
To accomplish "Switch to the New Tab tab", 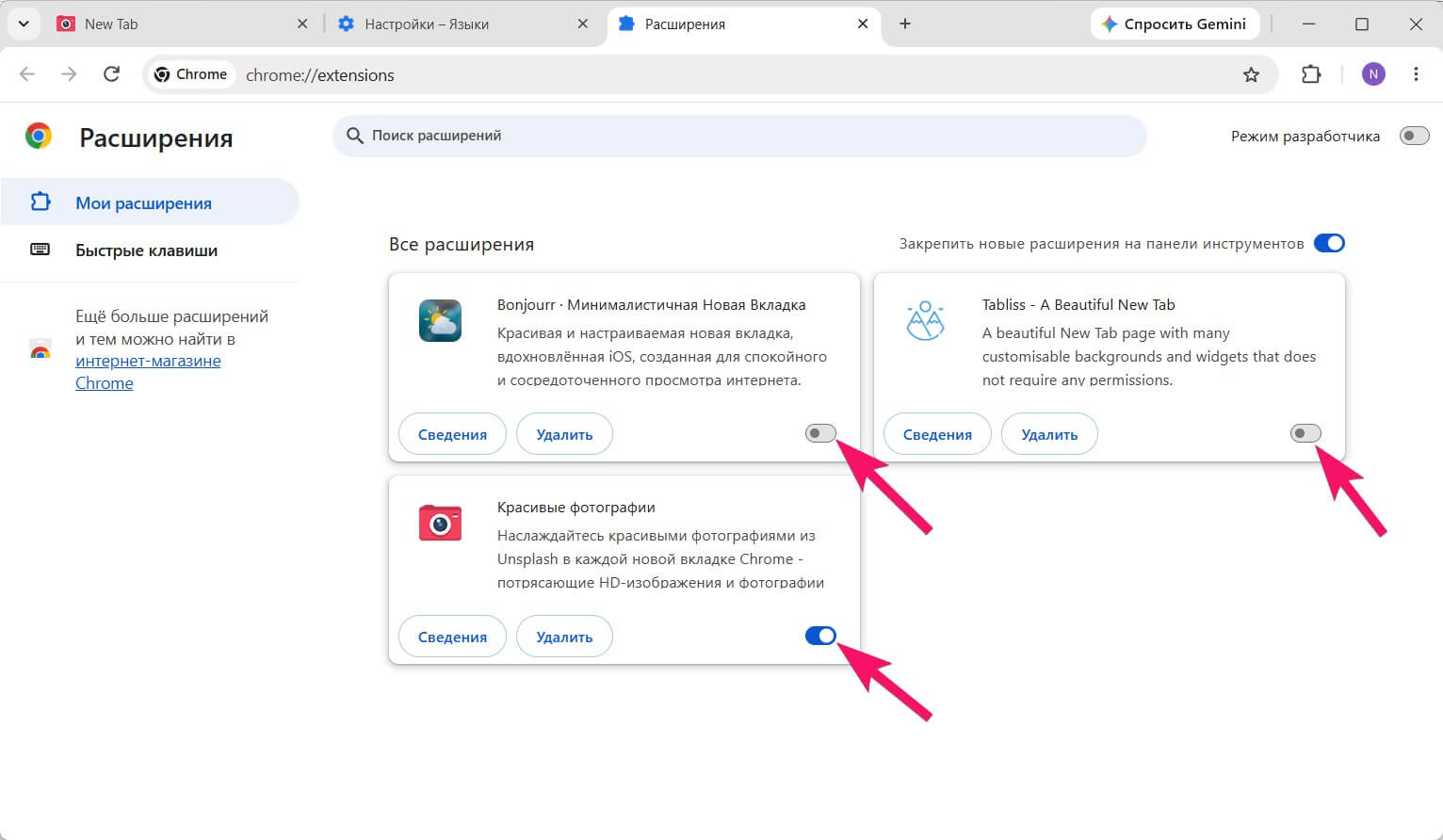I will 184,24.
